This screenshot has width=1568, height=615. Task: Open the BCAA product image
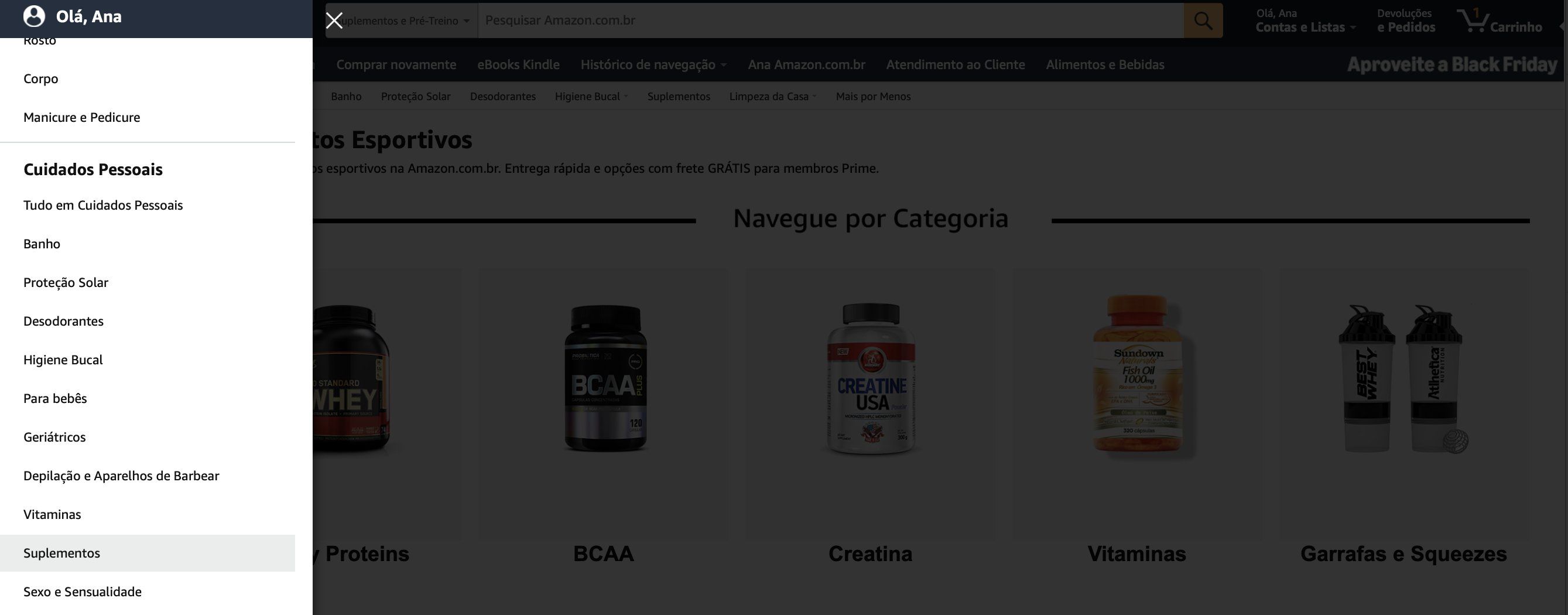(605, 379)
